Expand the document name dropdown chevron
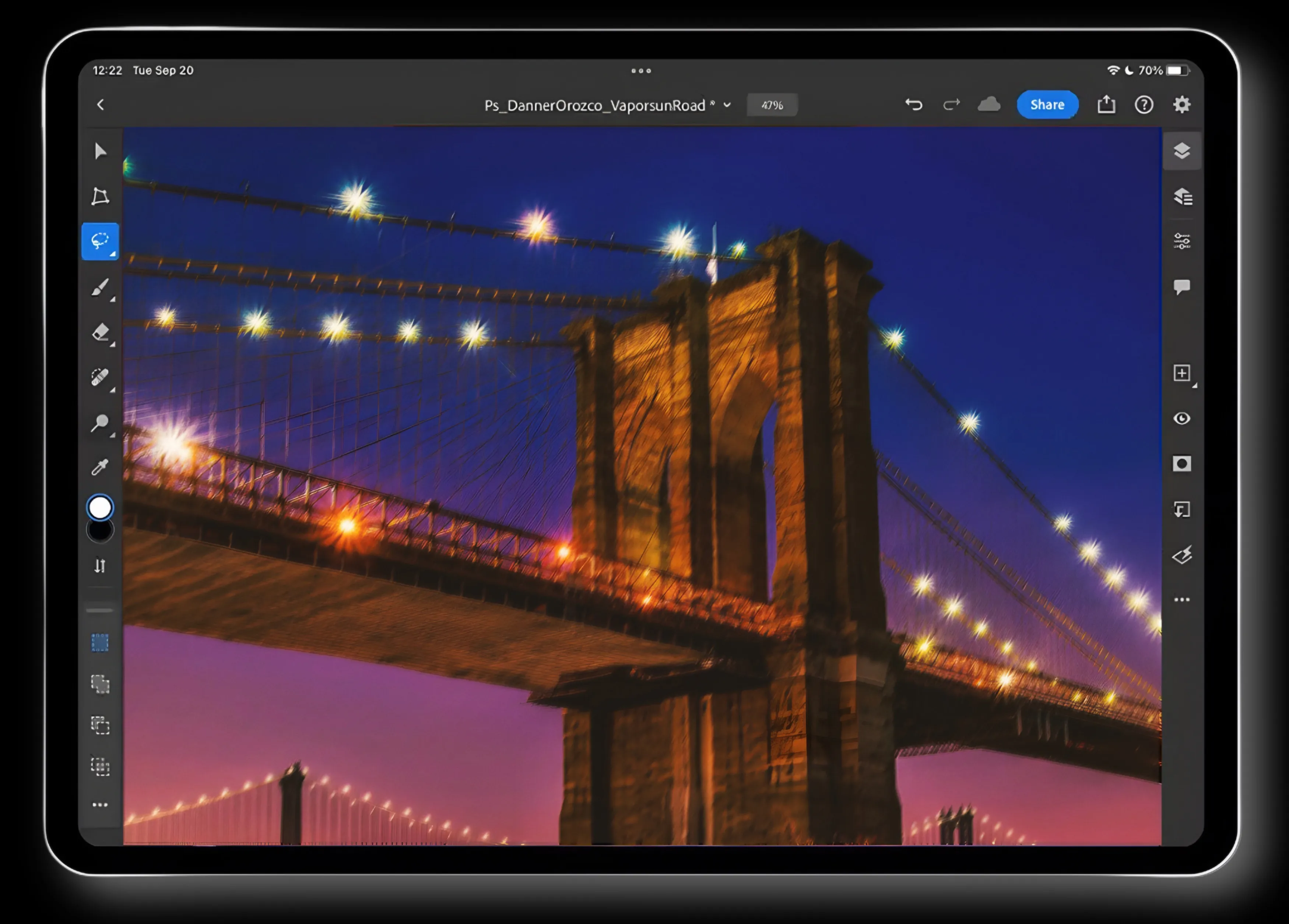1289x924 pixels. coord(727,105)
